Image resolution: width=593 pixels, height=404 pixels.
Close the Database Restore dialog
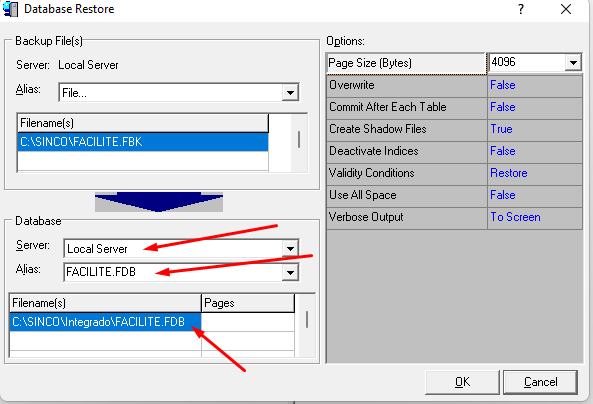coord(566,9)
